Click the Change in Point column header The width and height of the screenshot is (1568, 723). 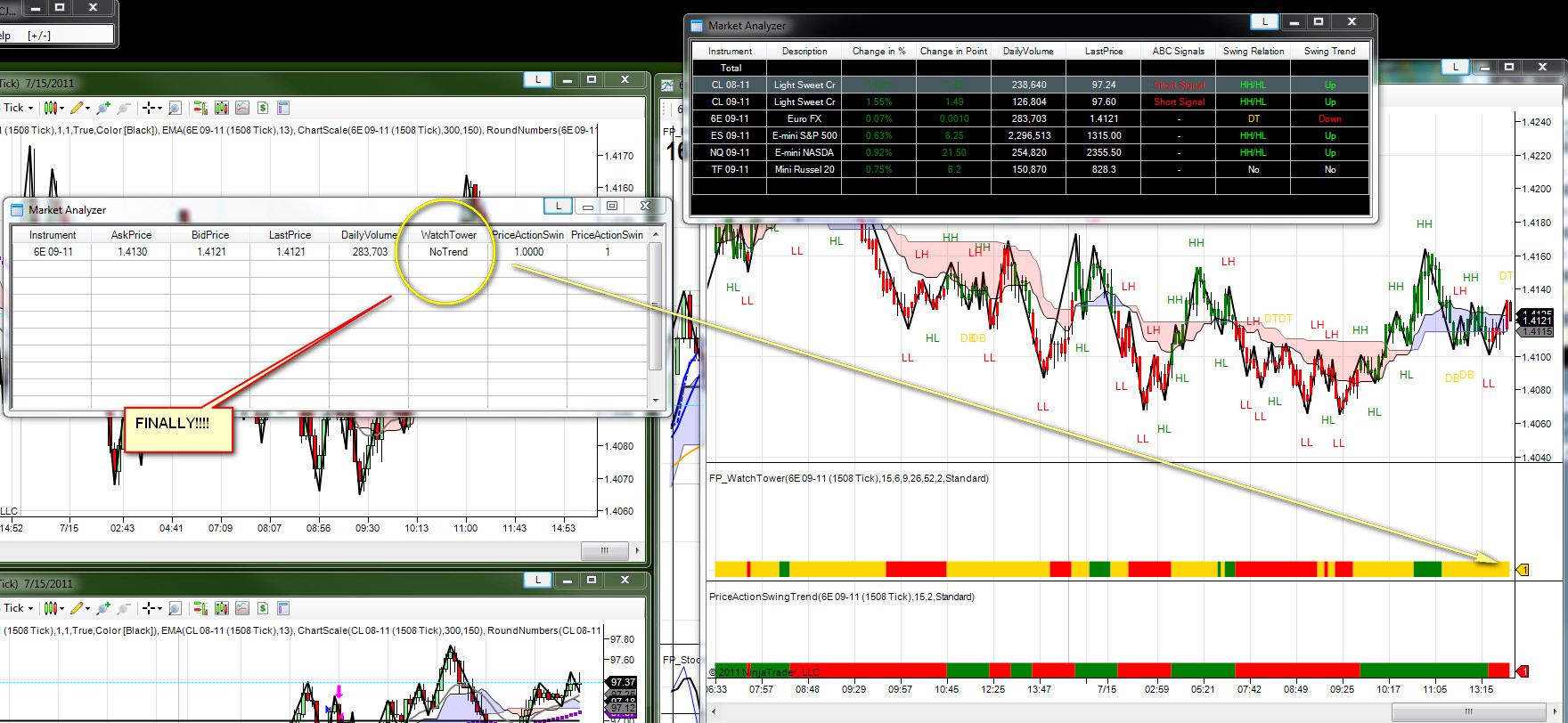(953, 51)
